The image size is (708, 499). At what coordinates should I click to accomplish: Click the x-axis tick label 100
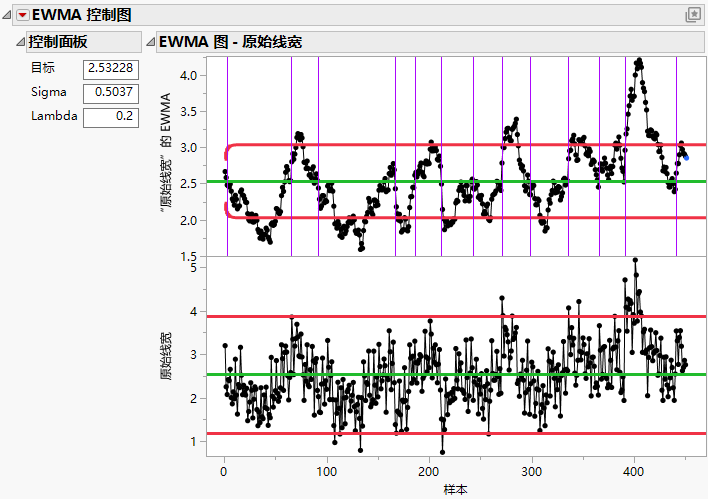[326, 472]
